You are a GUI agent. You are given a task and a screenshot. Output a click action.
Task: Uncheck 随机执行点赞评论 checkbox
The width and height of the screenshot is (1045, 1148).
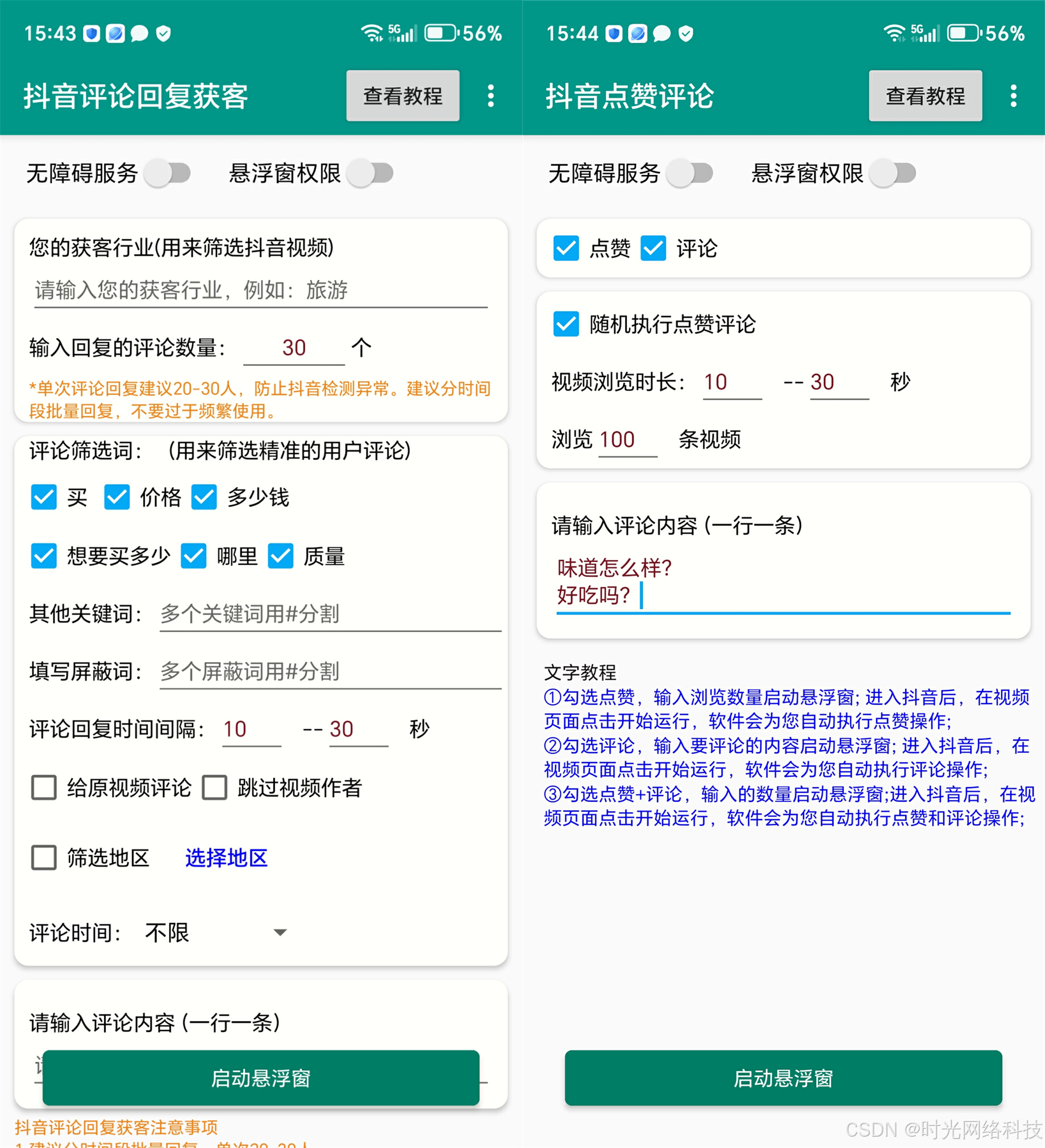pyautogui.click(x=566, y=324)
